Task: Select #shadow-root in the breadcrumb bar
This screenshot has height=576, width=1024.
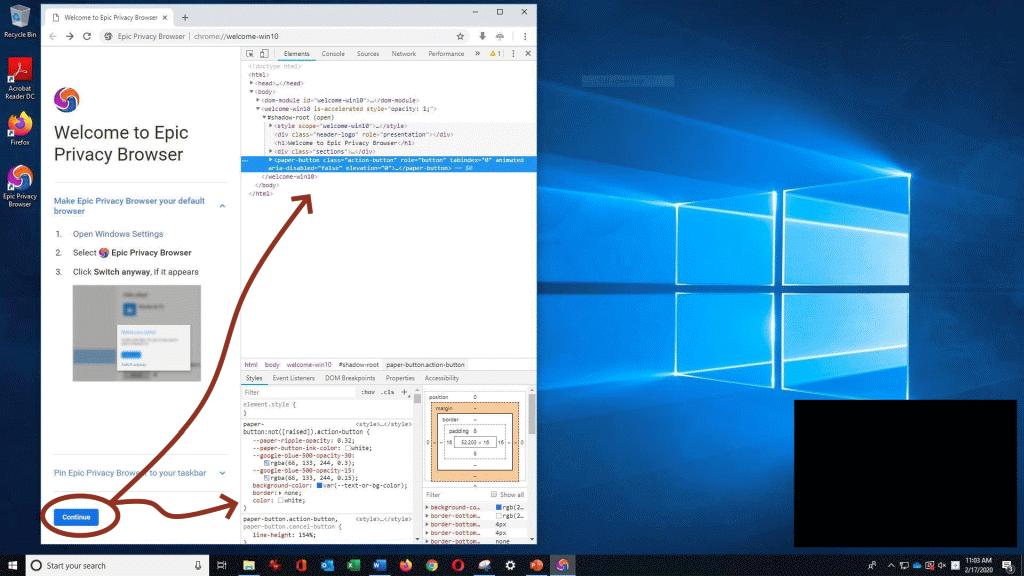Action: click(359, 365)
